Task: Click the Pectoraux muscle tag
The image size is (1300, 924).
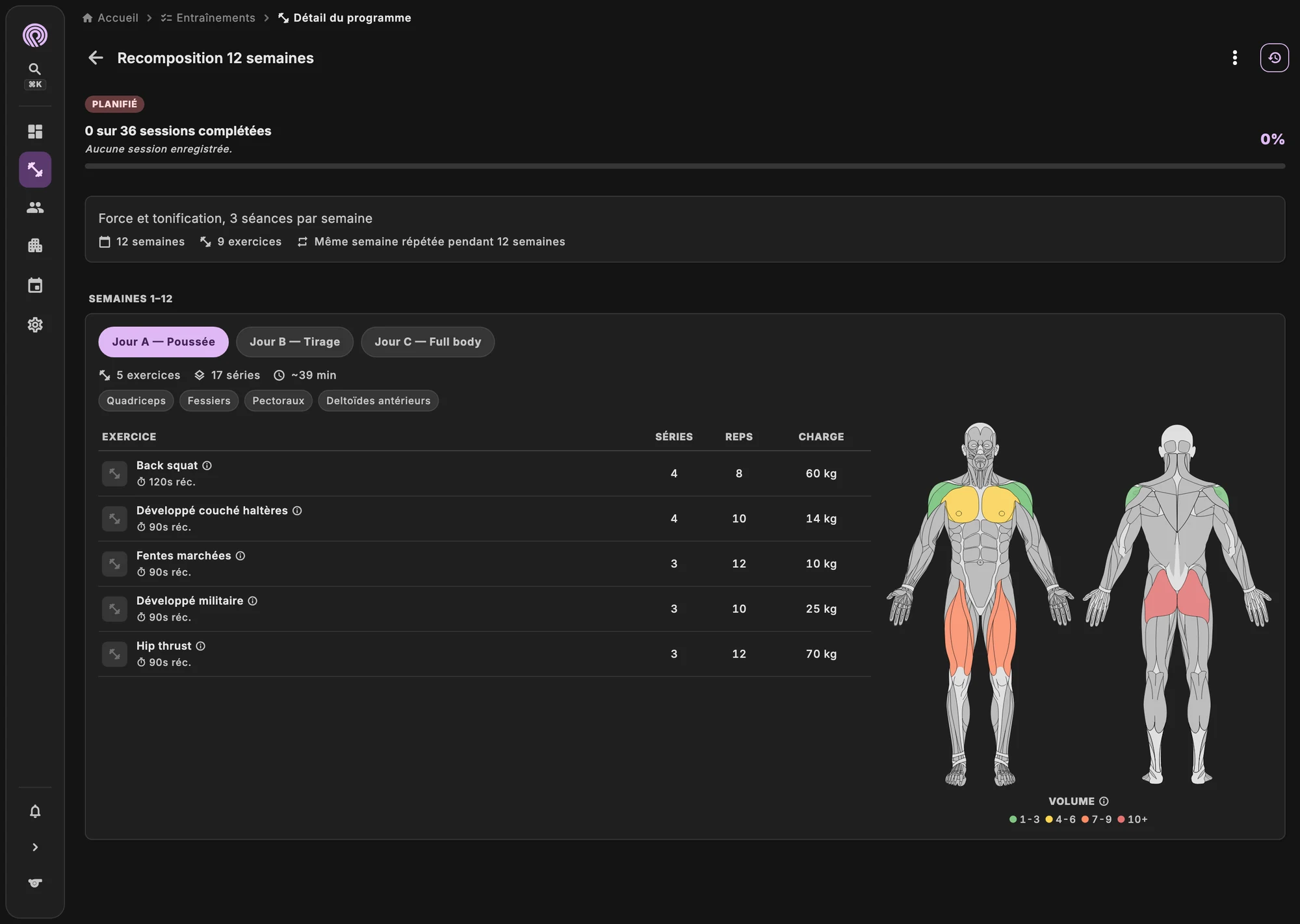Action: coord(278,401)
